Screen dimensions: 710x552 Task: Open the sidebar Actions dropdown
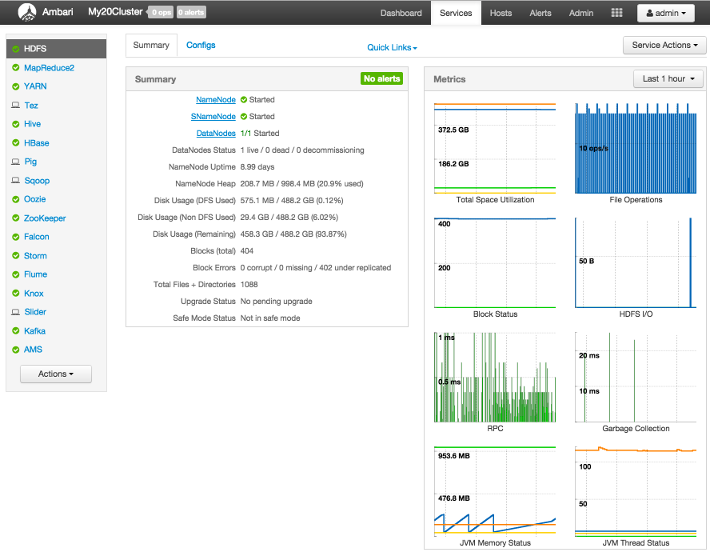tap(56, 374)
